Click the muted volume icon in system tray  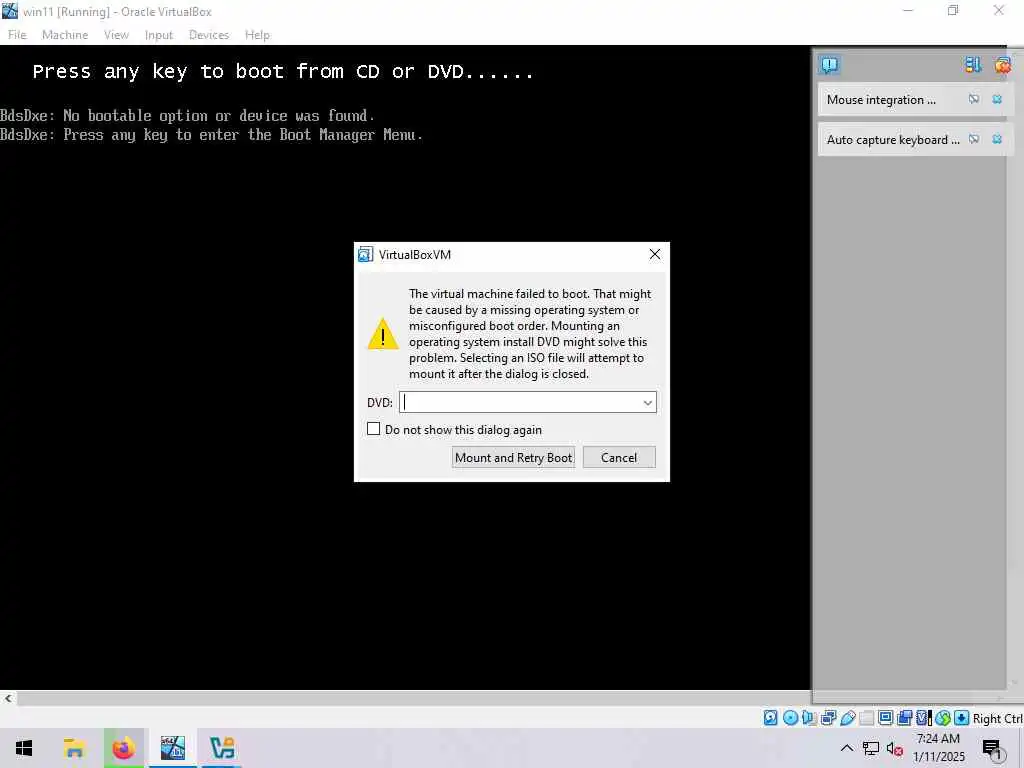tap(894, 748)
